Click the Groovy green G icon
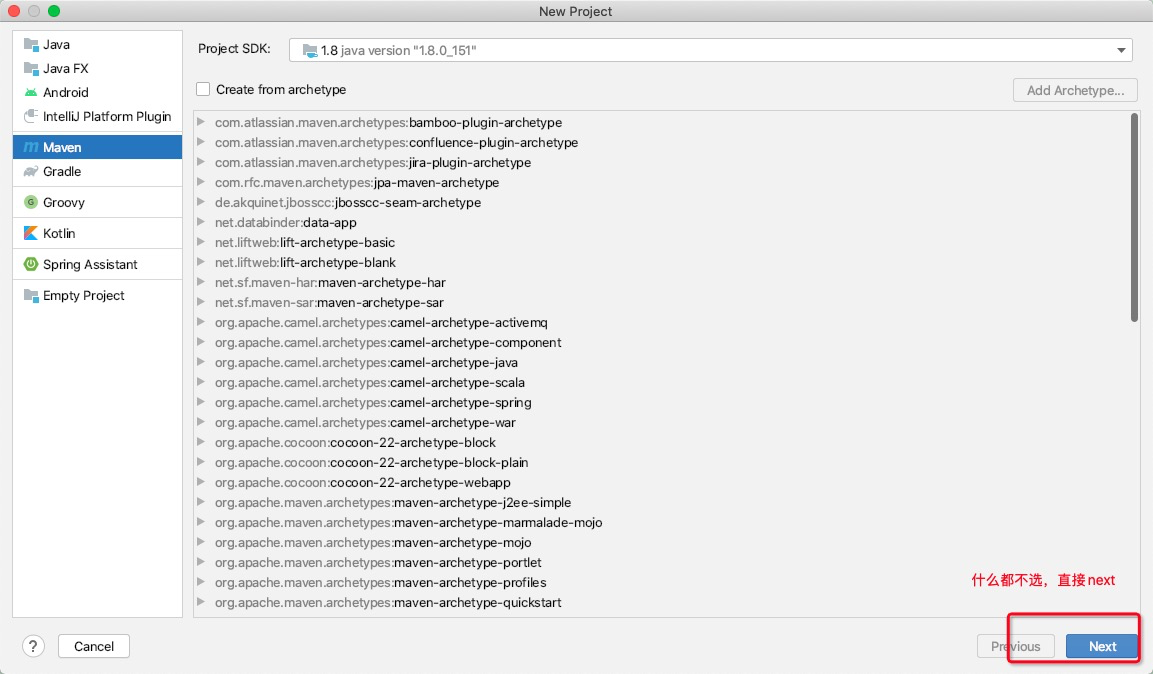 pos(31,202)
